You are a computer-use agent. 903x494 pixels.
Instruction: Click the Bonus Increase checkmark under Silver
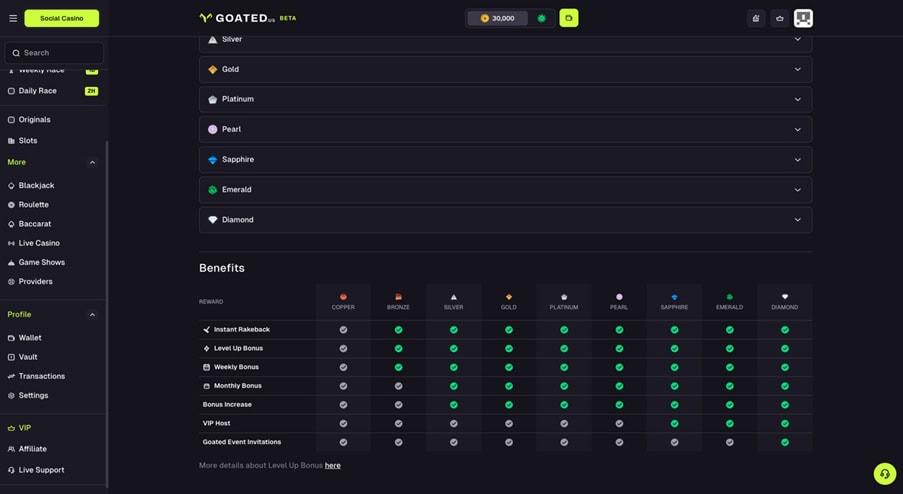coord(454,405)
